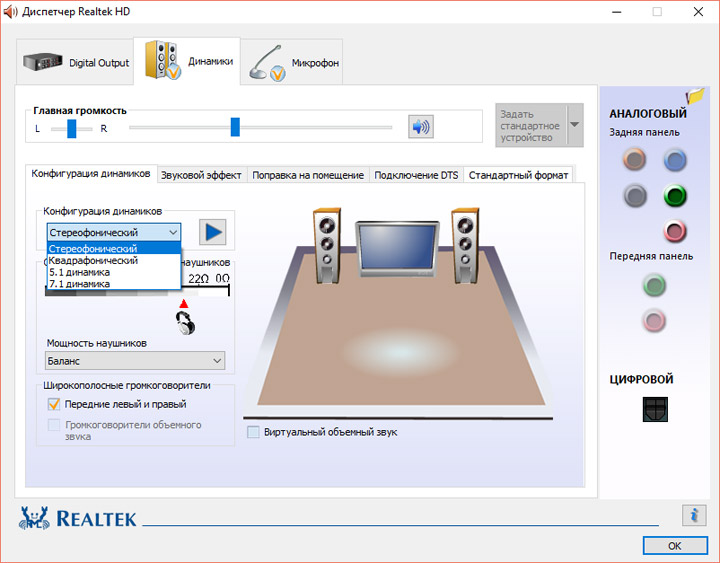The image size is (720, 563).
Task: Click the green front panel jack
Action: click(654, 285)
